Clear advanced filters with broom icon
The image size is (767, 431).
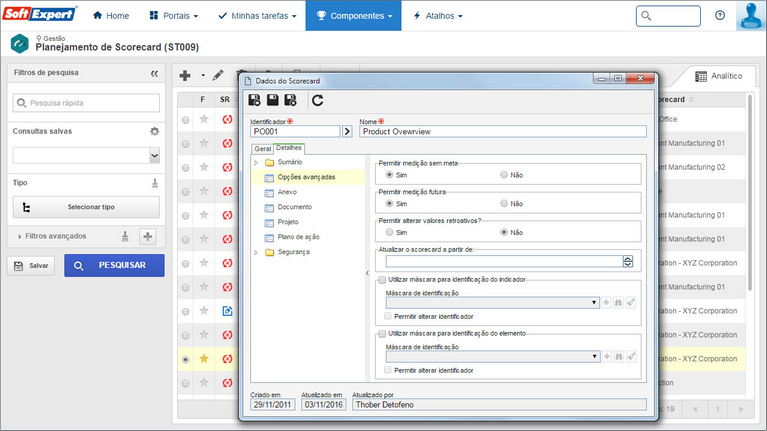125,236
